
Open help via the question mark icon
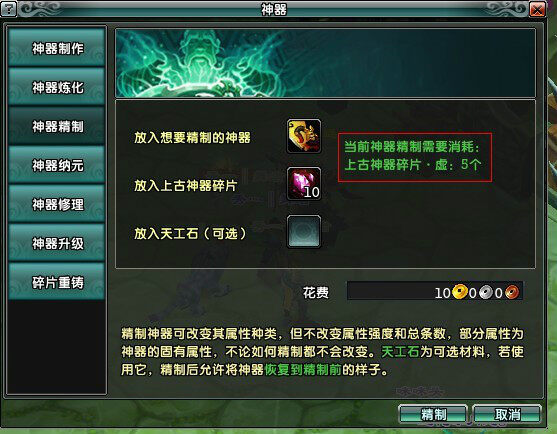tap(9, 9)
